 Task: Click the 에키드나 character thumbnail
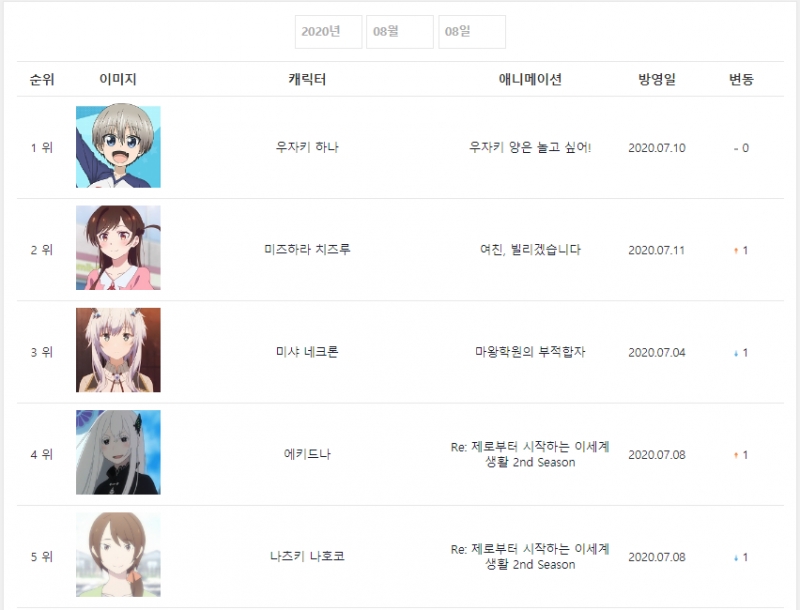pos(118,452)
